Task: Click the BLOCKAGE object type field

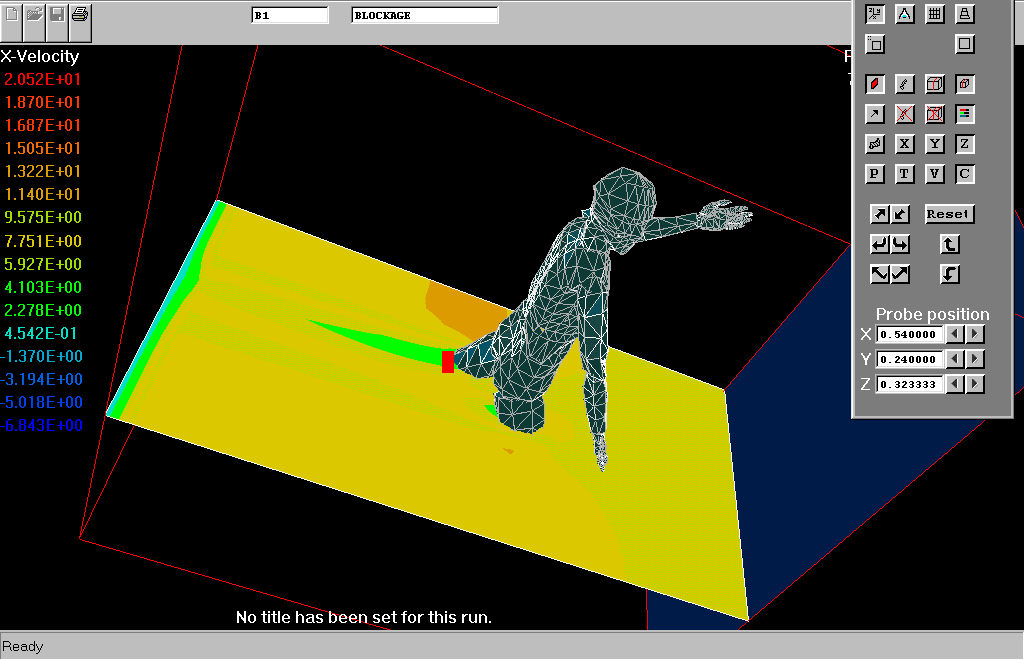Action: click(425, 16)
